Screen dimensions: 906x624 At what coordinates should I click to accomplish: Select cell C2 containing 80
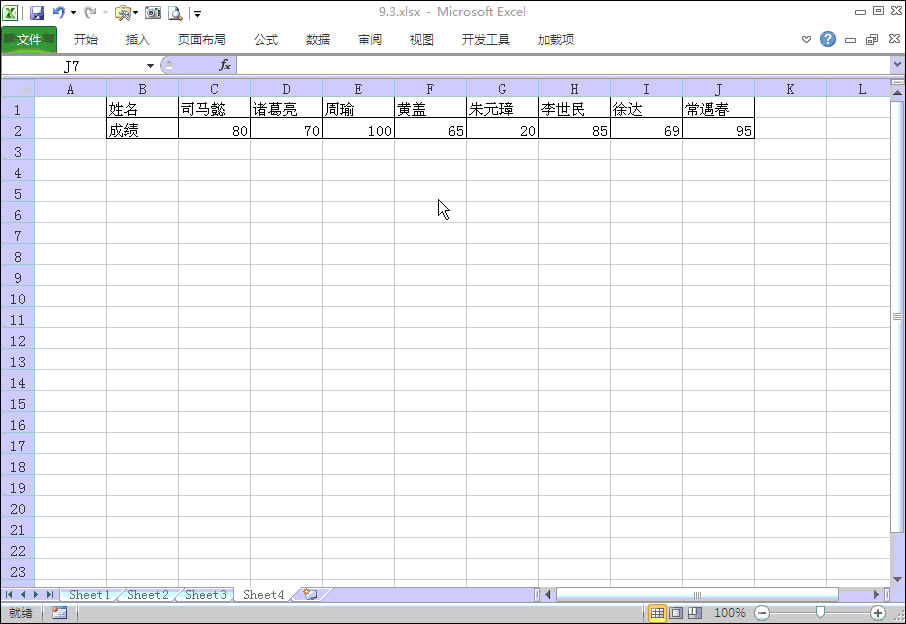(x=214, y=130)
